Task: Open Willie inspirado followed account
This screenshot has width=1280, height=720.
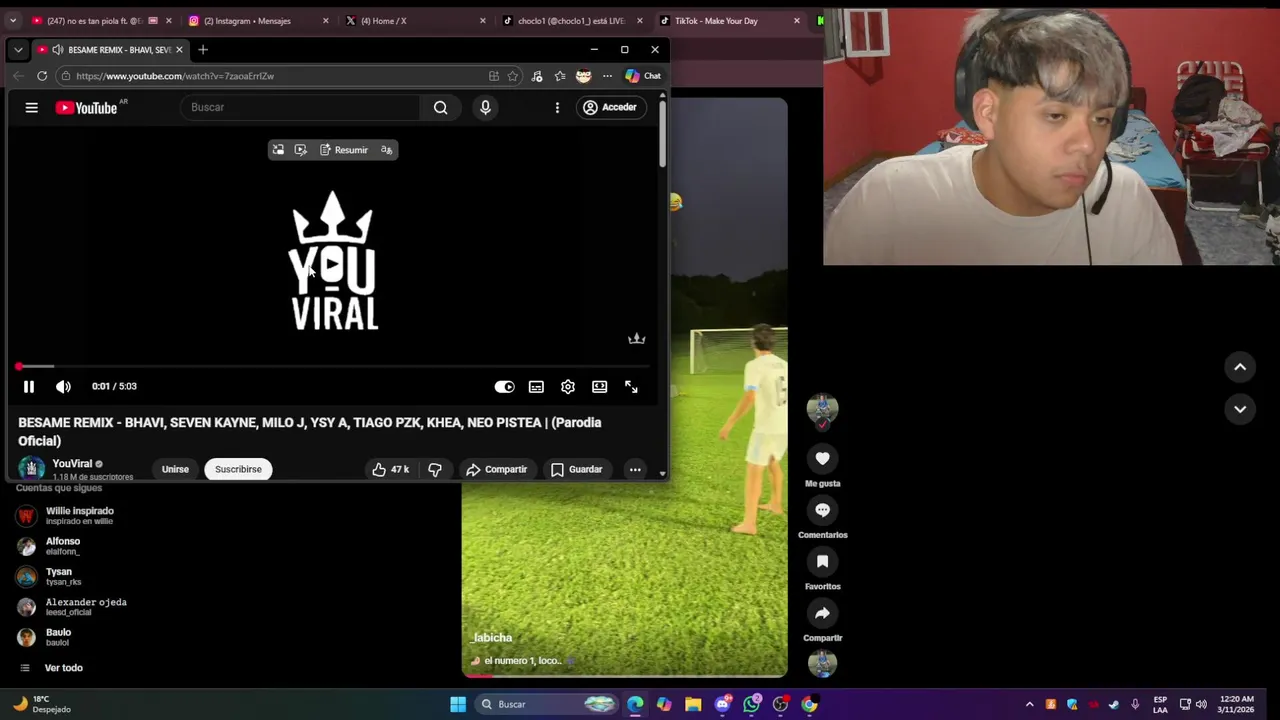Action: (x=66, y=515)
